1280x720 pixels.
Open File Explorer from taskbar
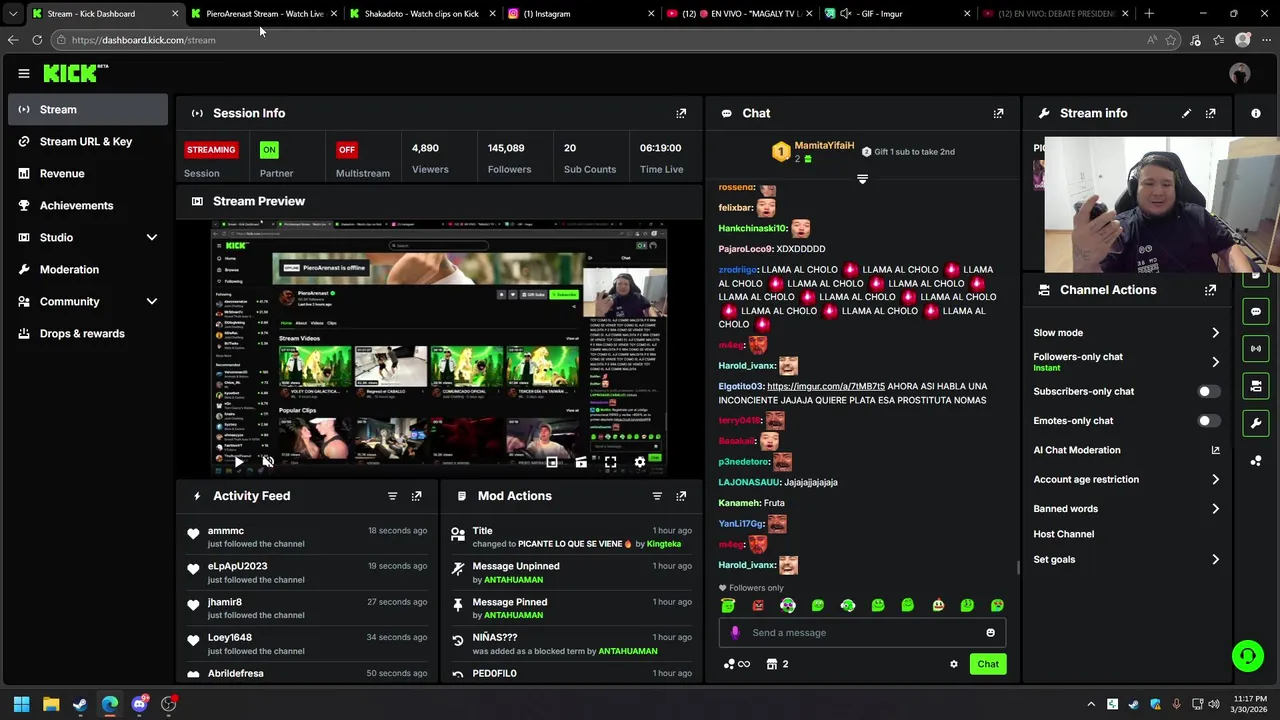51,704
